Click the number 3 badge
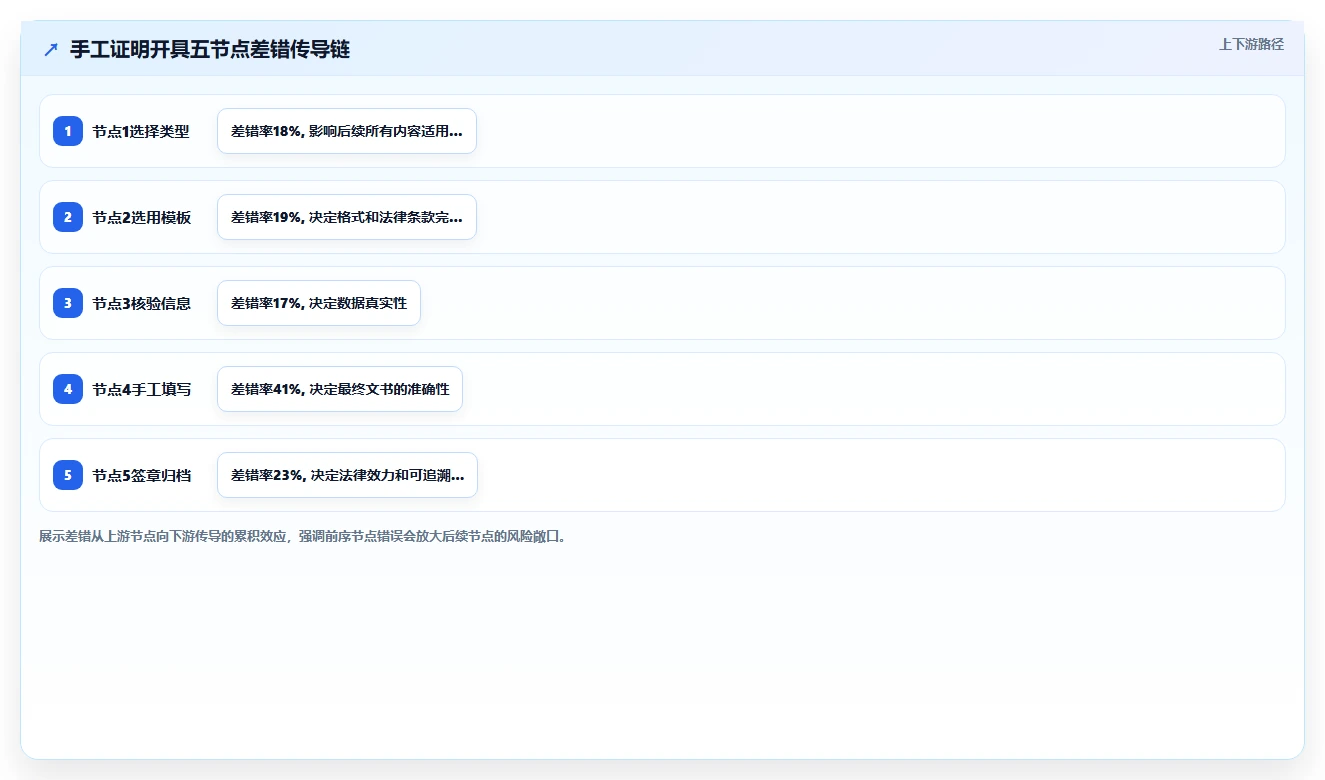 [x=68, y=303]
